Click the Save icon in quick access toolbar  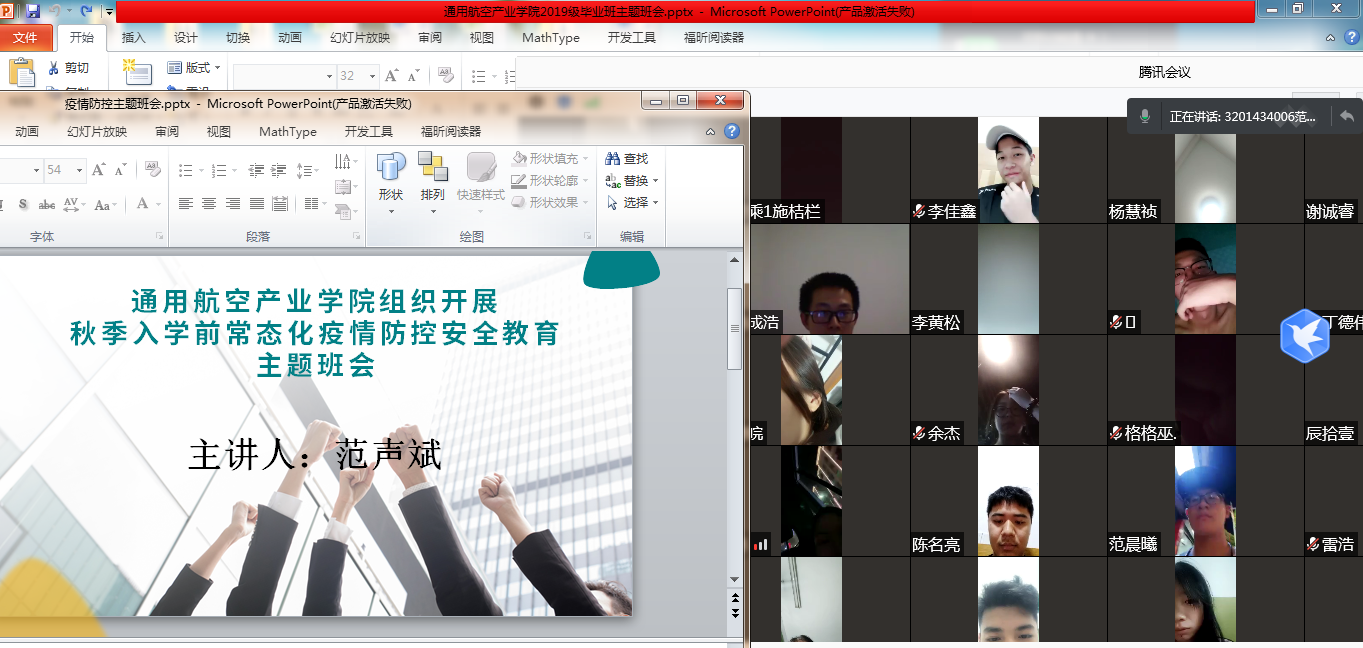[33, 11]
